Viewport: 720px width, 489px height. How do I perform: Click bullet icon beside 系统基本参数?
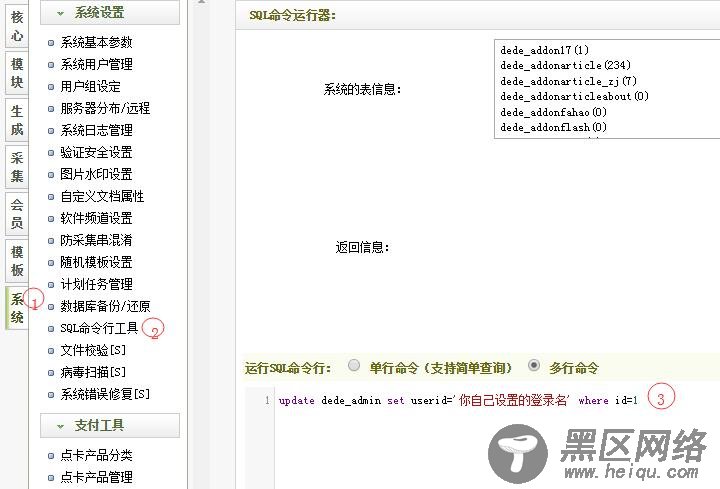(51, 43)
